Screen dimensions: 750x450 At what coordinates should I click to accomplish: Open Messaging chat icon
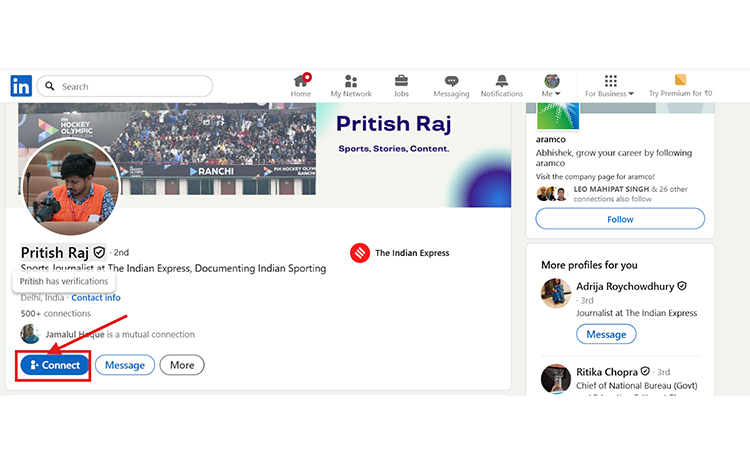pyautogui.click(x=451, y=81)
